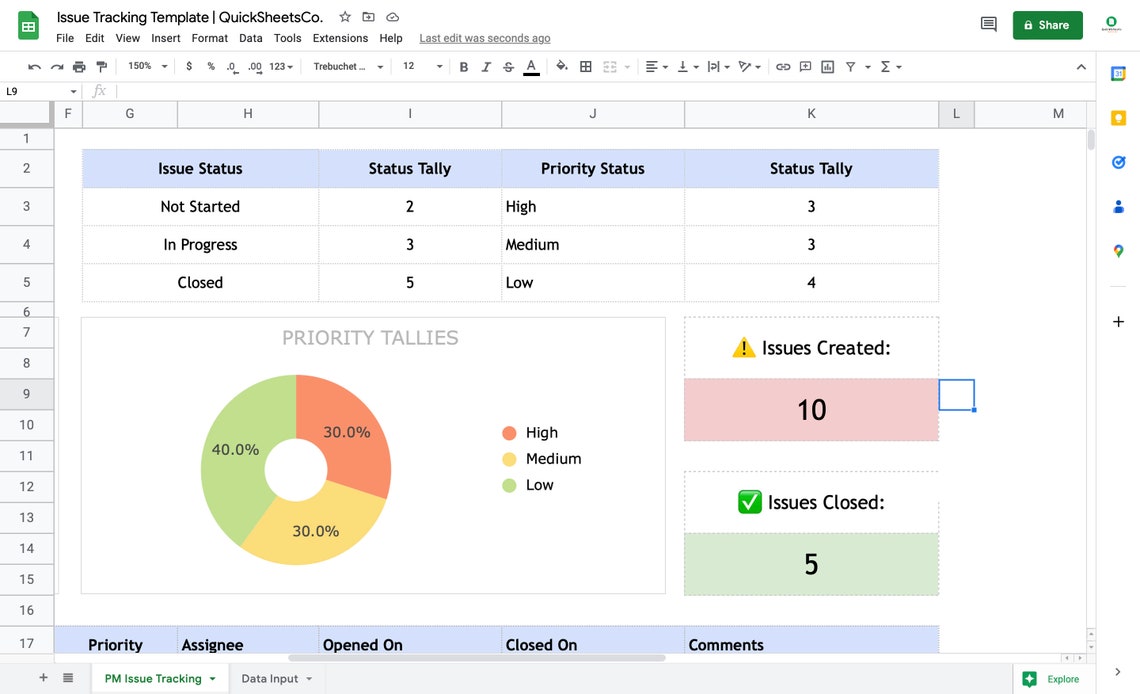
Task: Click 'Last edit was seconds ago' link
Action: (485, 39)
